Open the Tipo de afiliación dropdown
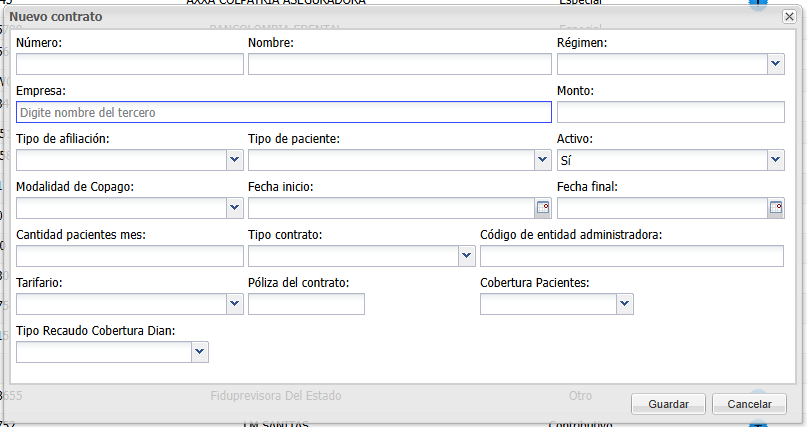 235,160
